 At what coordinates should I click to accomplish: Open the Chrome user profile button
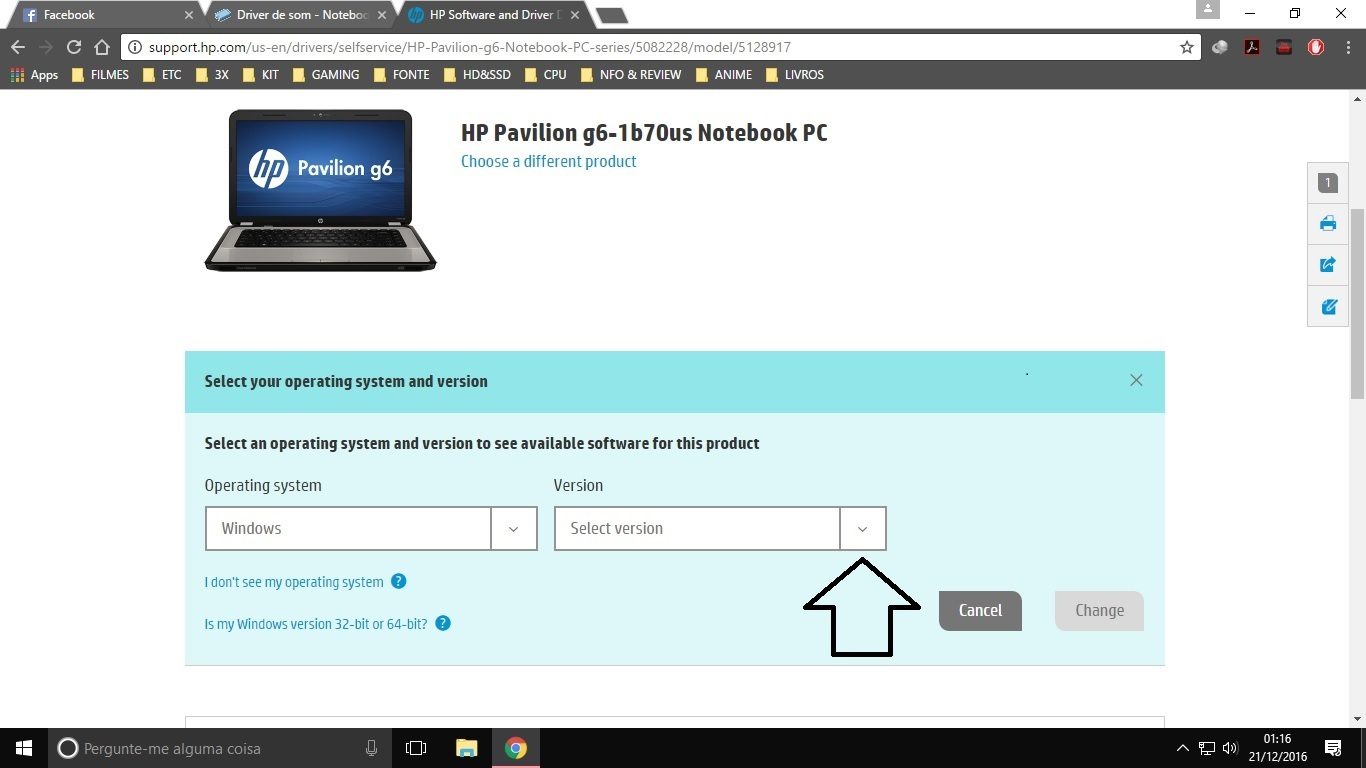tap(1208, 9)
